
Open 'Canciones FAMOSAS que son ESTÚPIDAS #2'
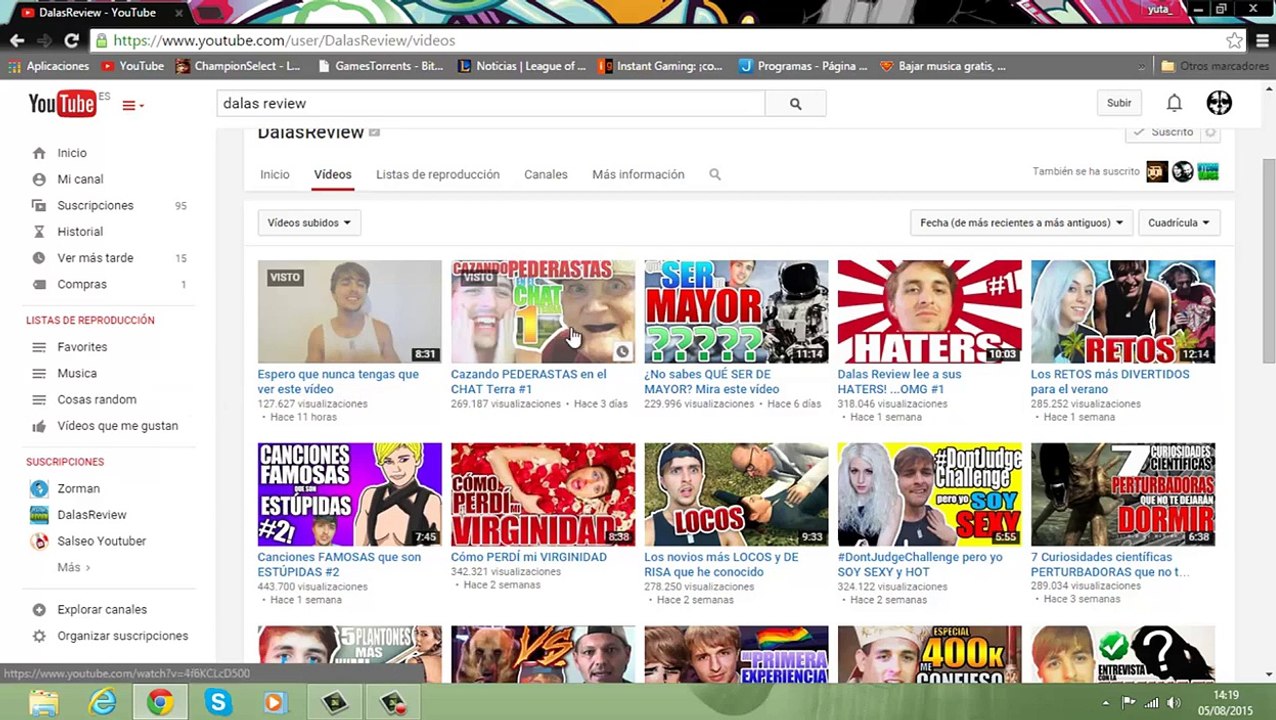[339, 565]
